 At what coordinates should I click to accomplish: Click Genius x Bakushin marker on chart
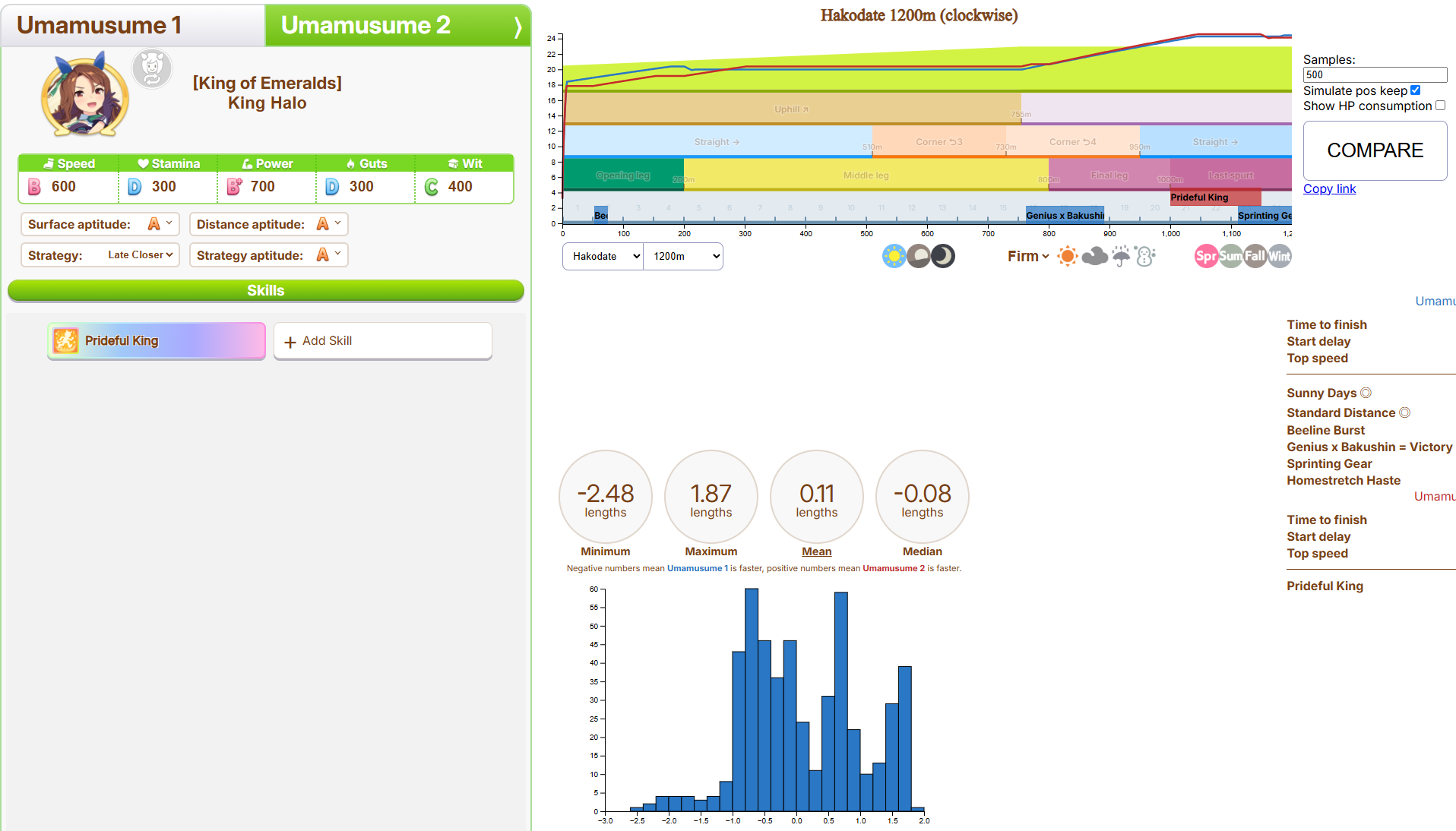[1065, 215]
